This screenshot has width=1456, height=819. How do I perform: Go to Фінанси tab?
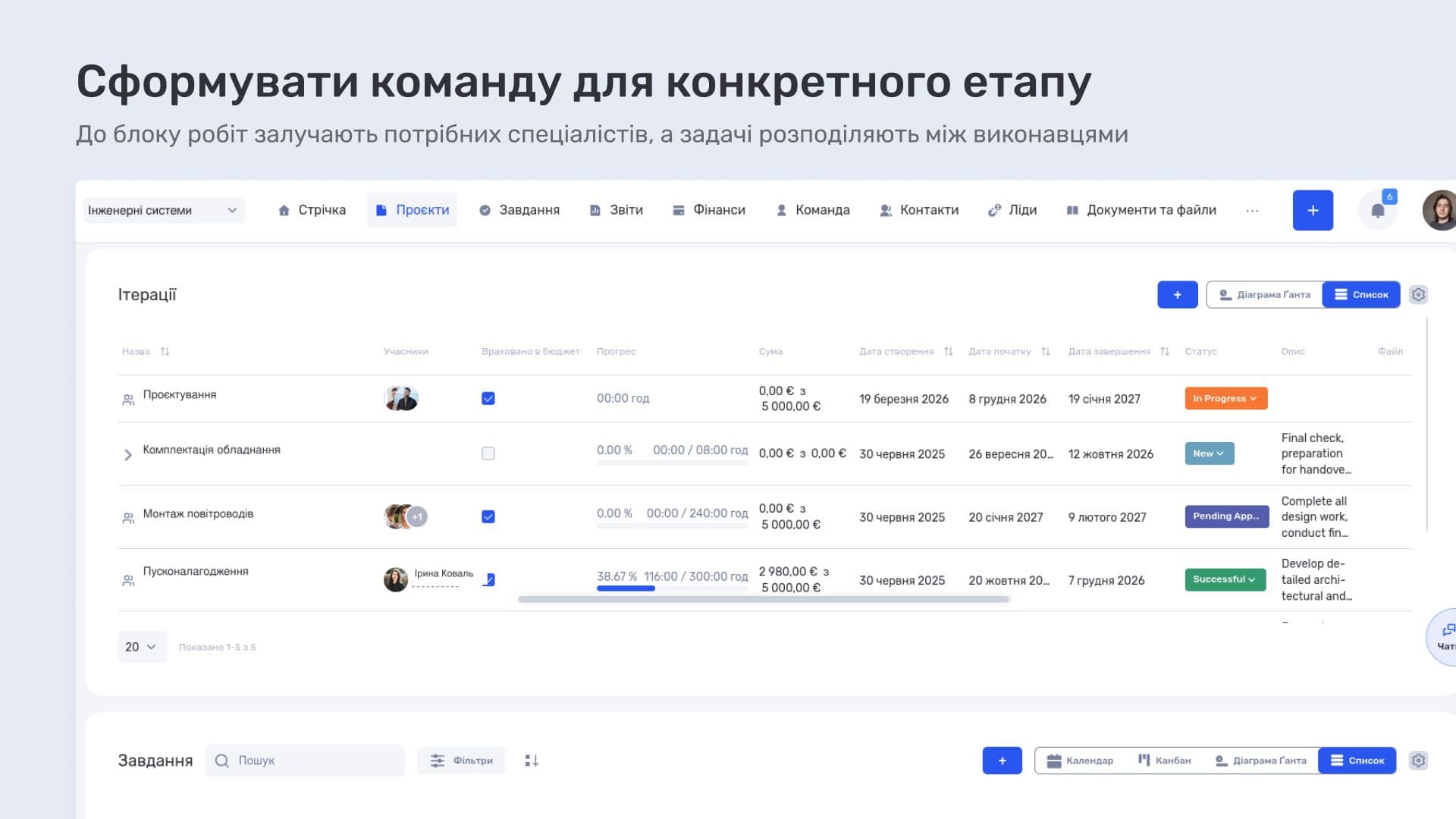(x=709, y=210)
